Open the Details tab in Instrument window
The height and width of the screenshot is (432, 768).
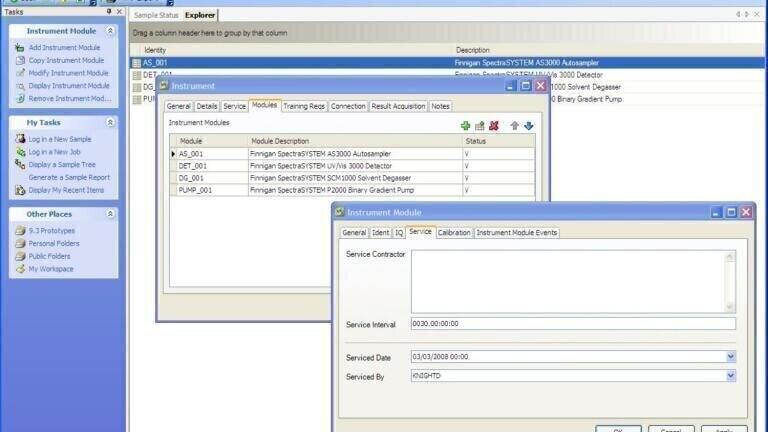coord(207,106)
